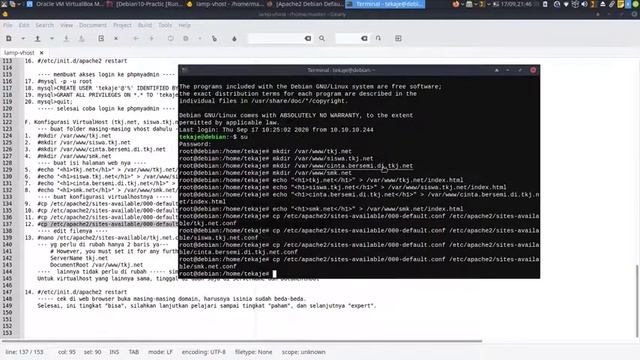Open the Color Chooser tool
Viewport: 640px width, 360px height.
(234, 38)
